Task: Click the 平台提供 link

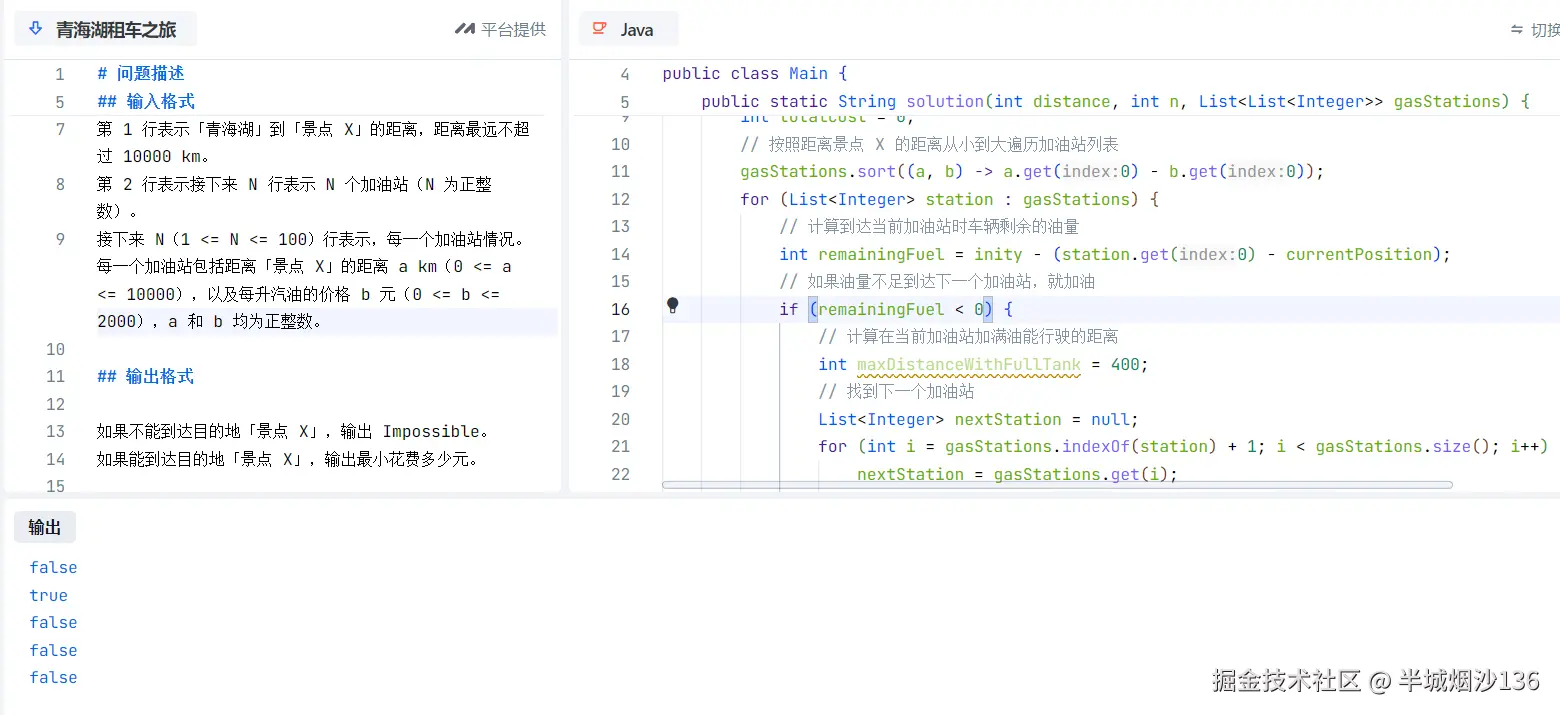Action: 510,29
